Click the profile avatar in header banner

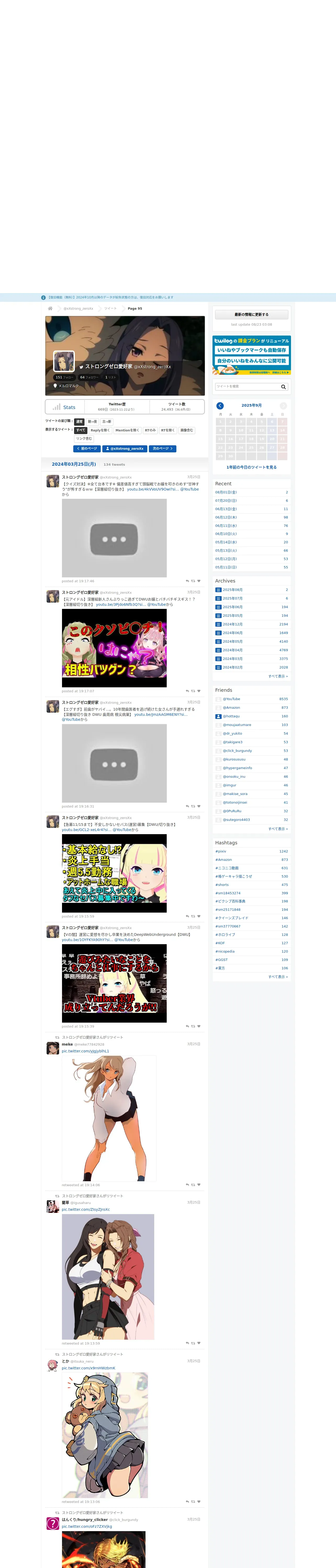[64, 362]
